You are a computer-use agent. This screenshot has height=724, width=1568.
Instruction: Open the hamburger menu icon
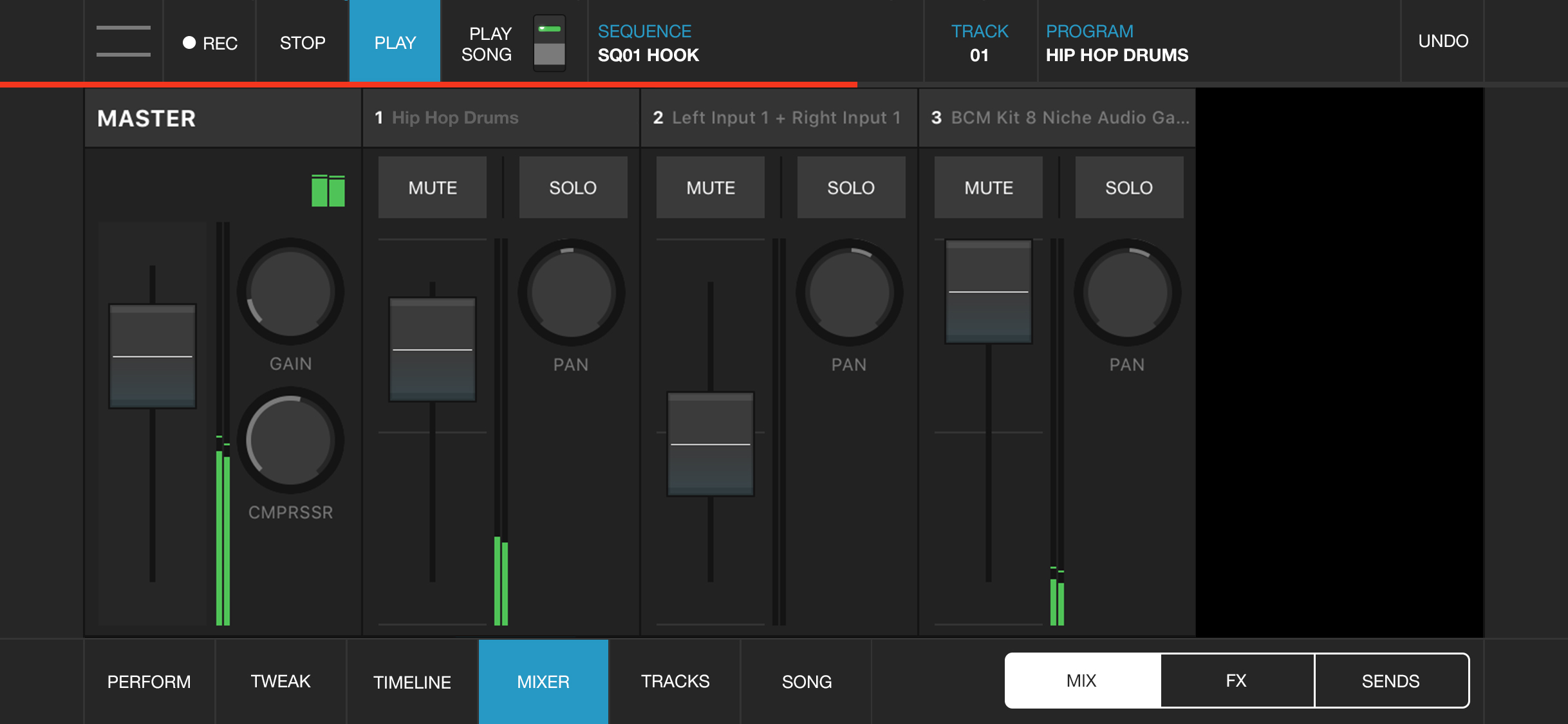coord(123,41)
